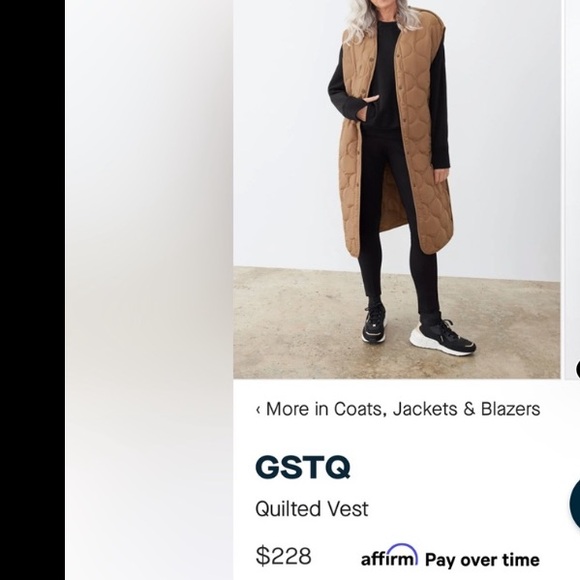Click the Affirm logo
580x580 pixels.
pyautogui.click(x=390, y=556)
